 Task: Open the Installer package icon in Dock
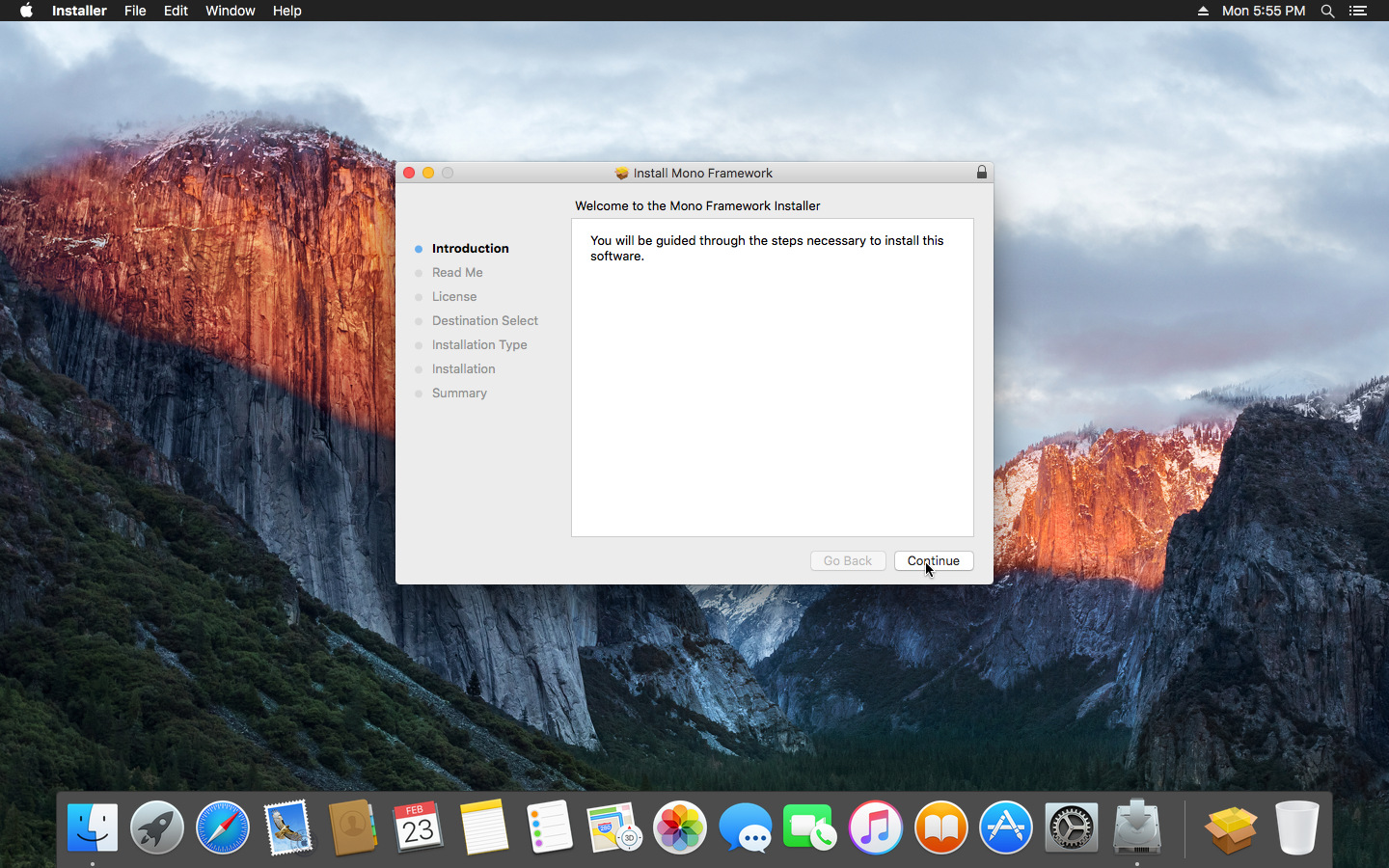coord(1231,828)
